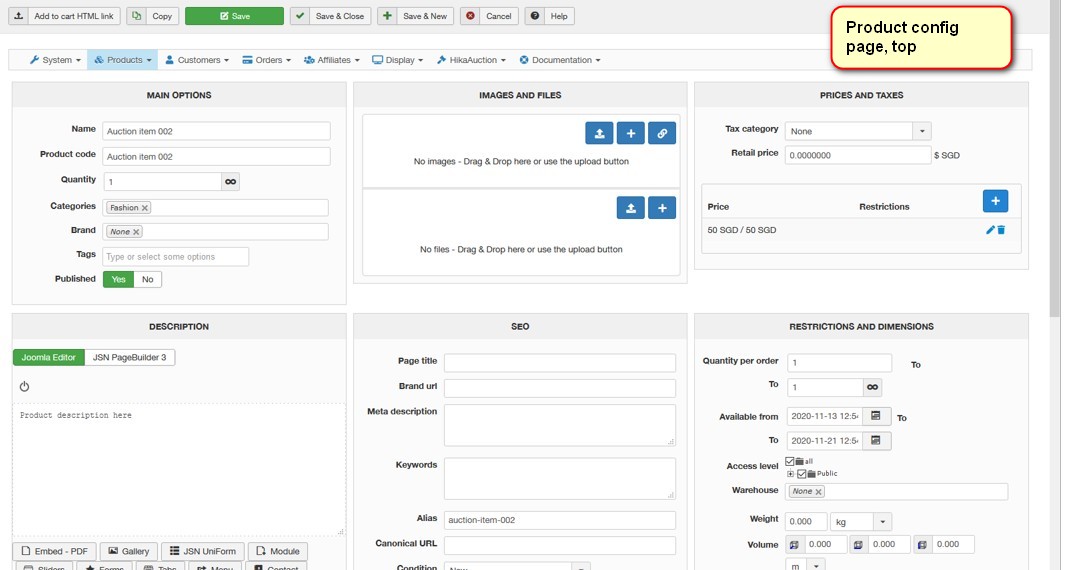Open Available To date calendar picker

click(x=876, y=441)
